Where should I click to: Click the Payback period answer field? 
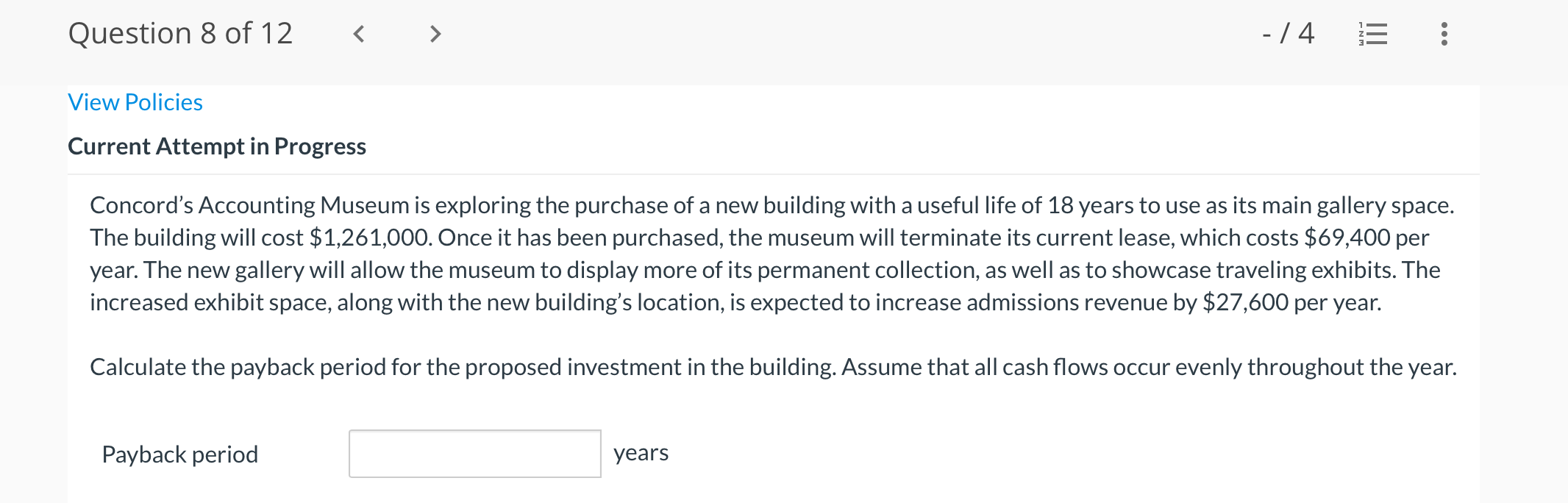coord(474,454)
